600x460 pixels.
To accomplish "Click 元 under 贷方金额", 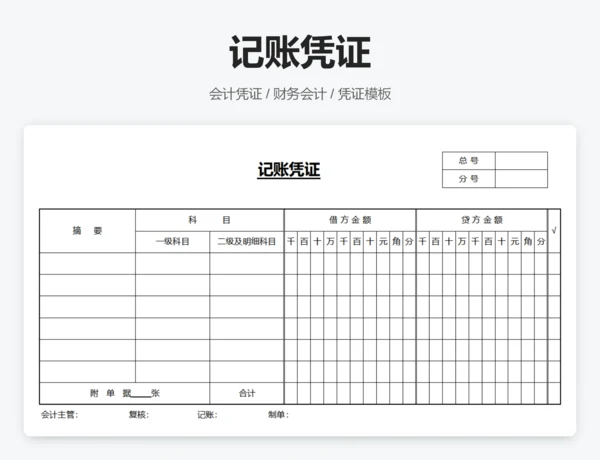I will click(515, 241).
